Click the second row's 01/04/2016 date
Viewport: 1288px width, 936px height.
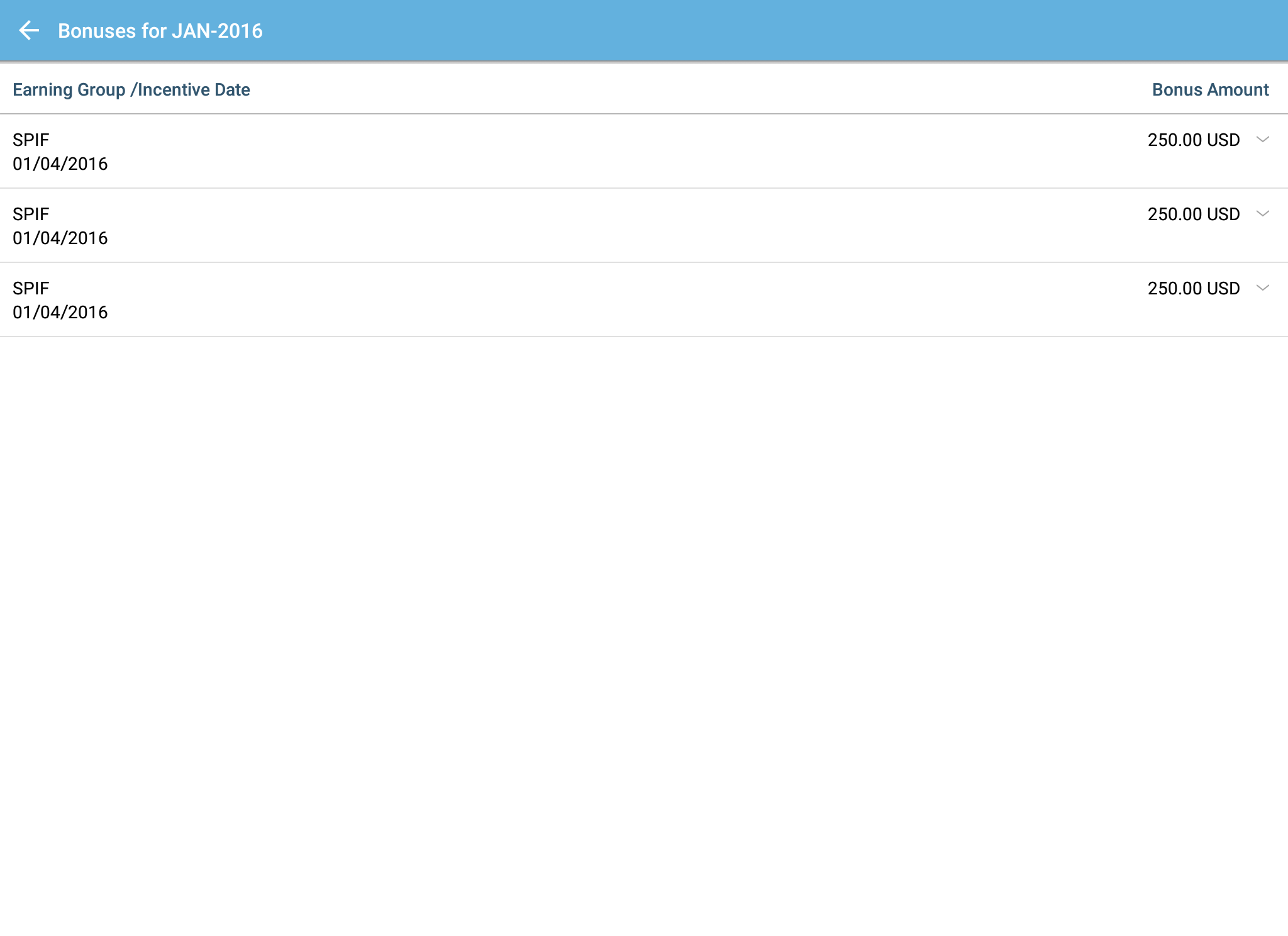point(60,238)
